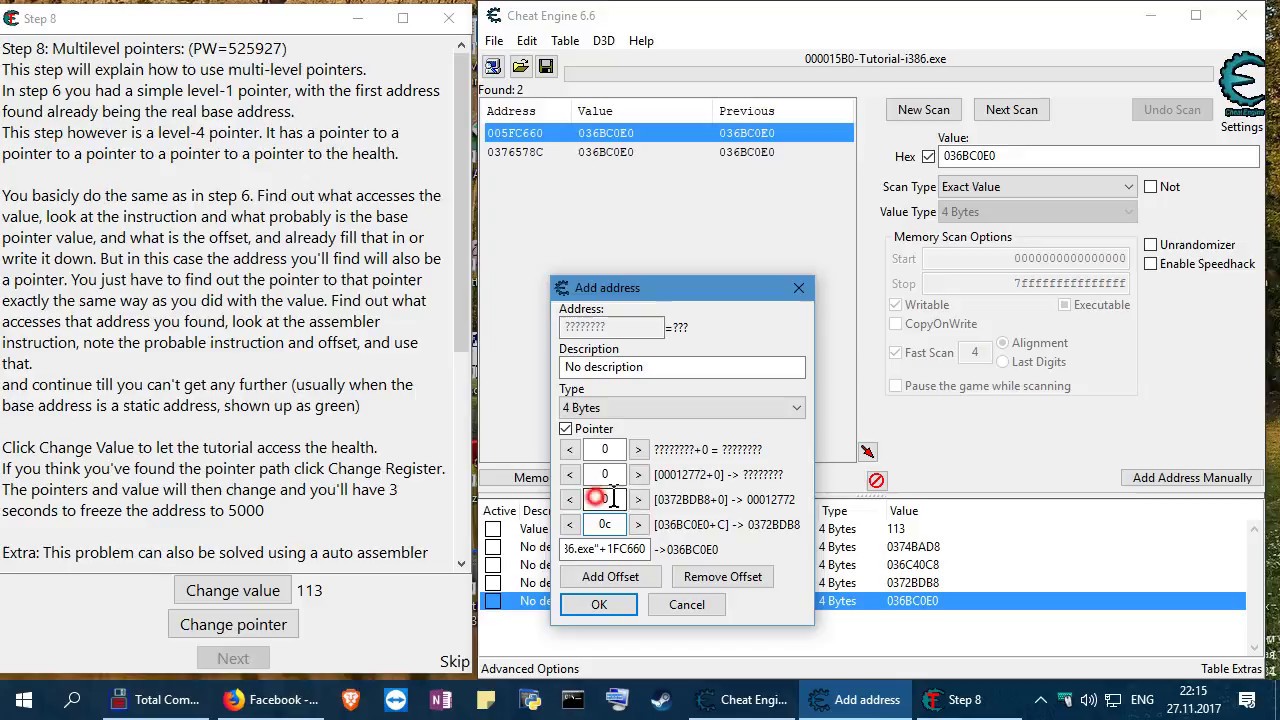The height and width of the screenshot is (720, 1280).
Task: Increase offset on the [036BC0E0+C] row
Action: [x=638, y=525]
